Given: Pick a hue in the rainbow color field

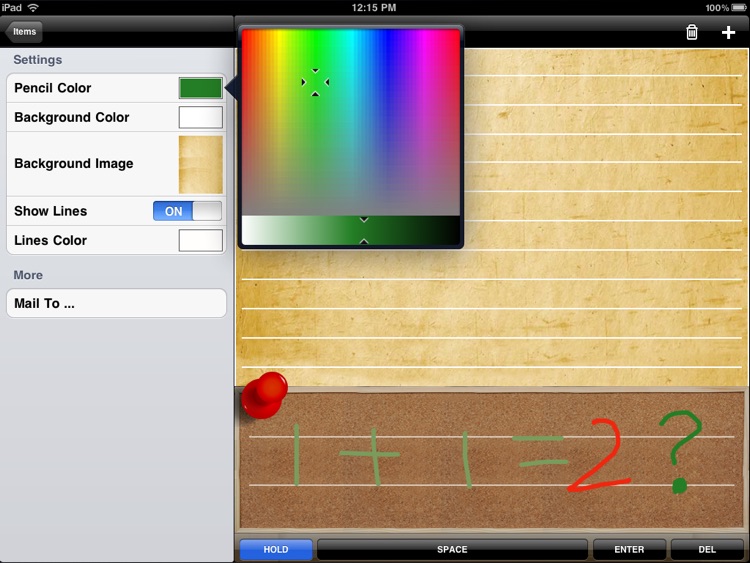Looking at the screenshot, I should (351, 122).
